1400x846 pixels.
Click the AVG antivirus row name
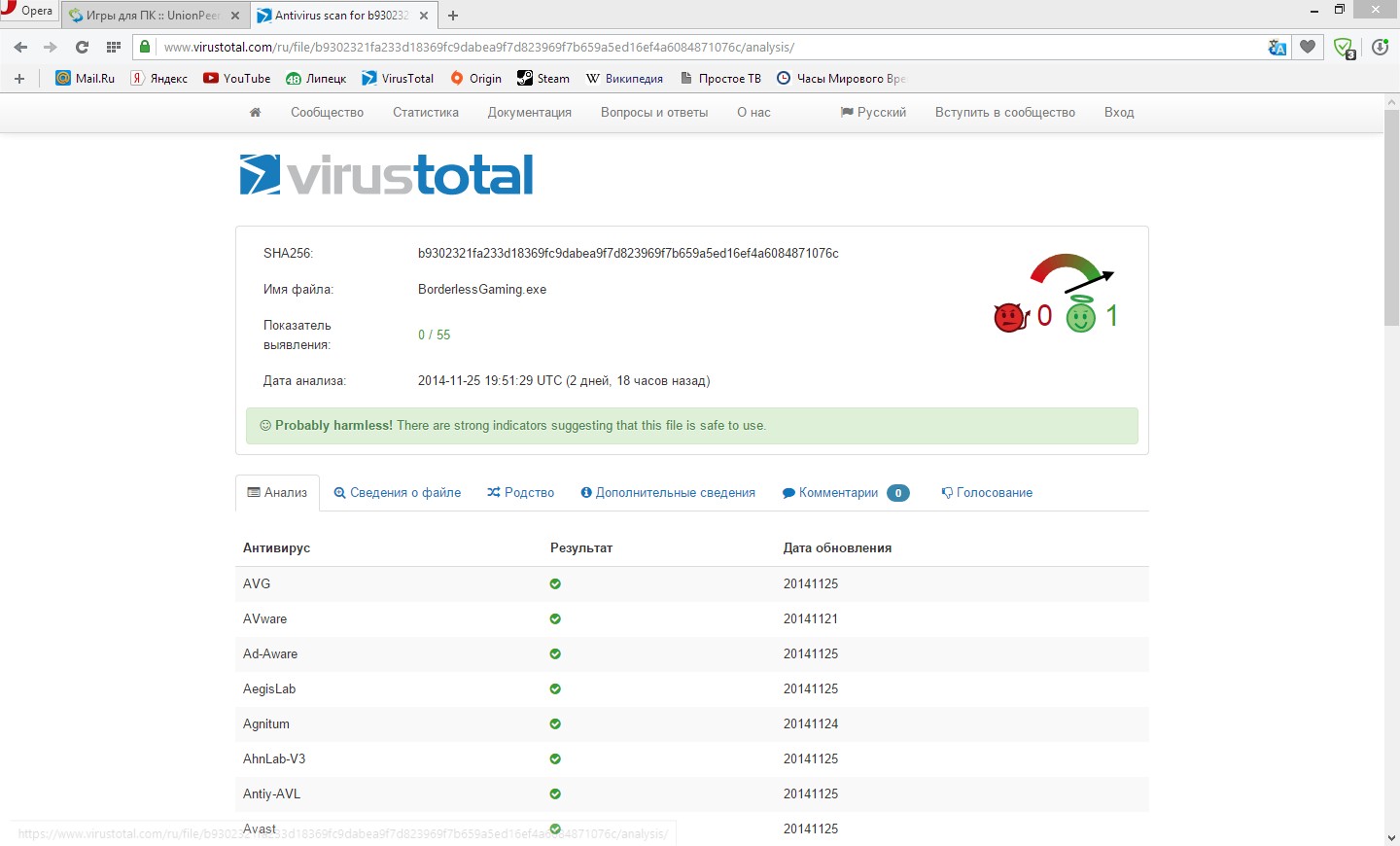click(257, 583)
